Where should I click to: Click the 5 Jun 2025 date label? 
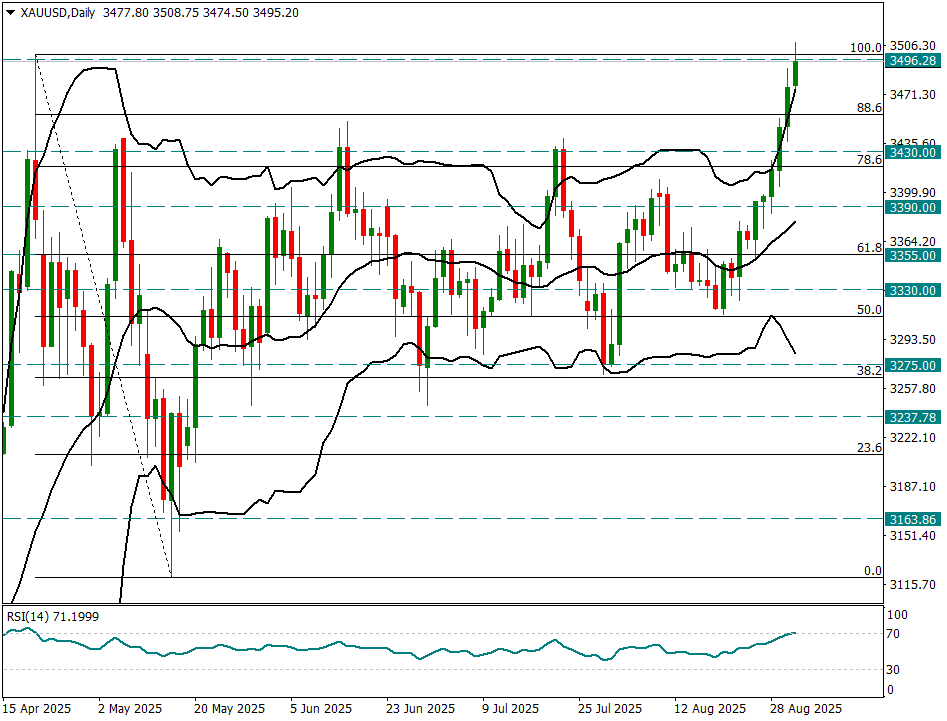point(321,708)
